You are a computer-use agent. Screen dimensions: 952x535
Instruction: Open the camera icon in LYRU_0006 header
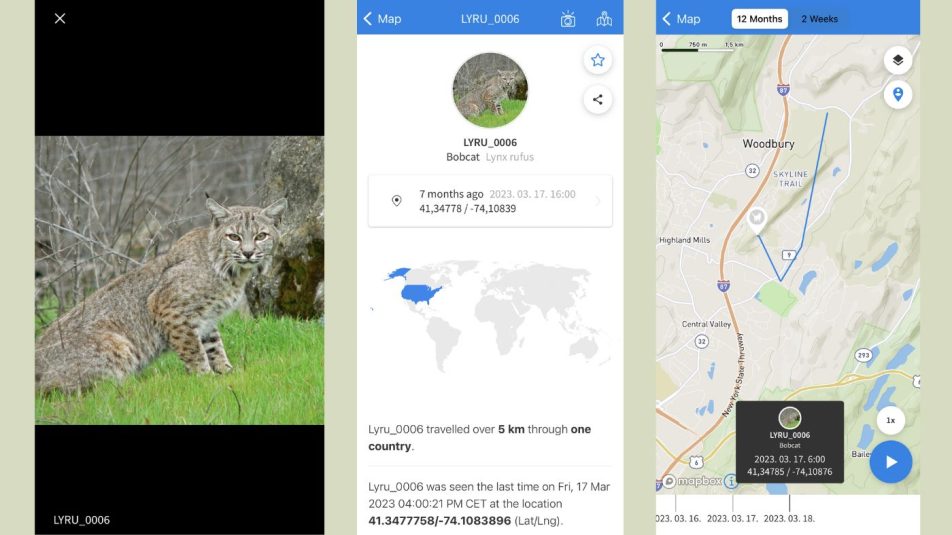[x=568, y=19]
